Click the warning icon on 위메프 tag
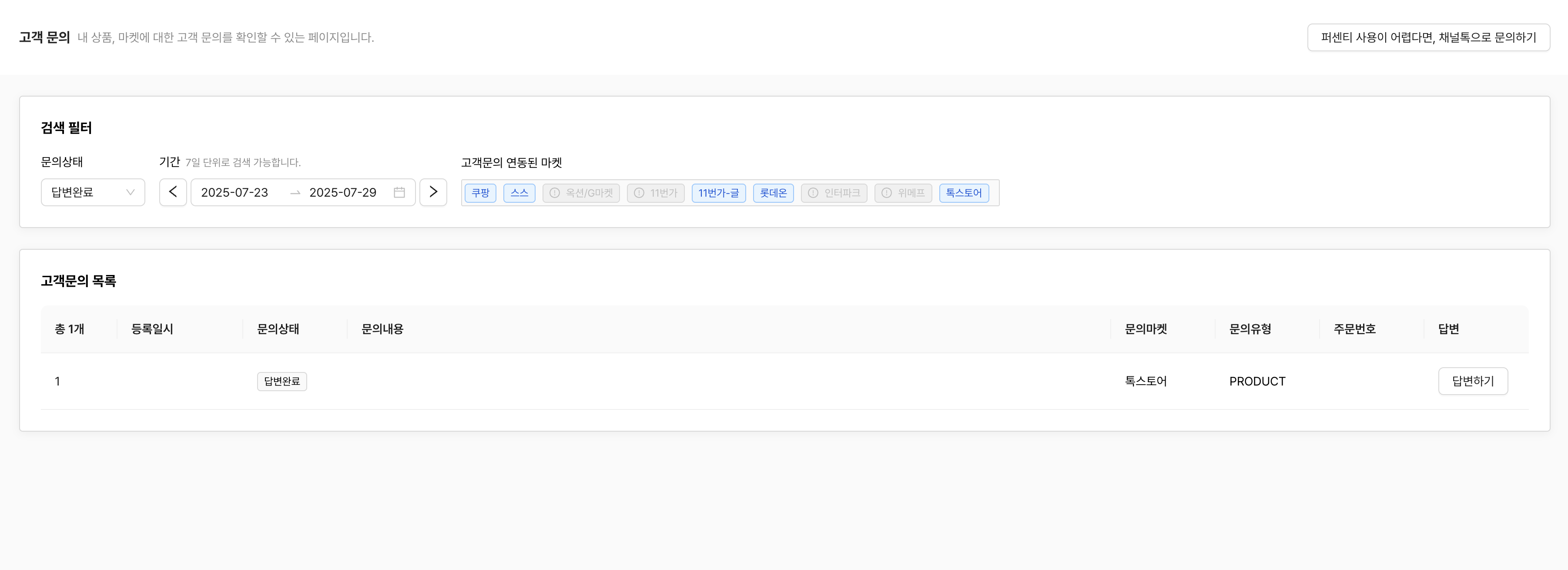The width and height of the screenshot is (1568, 570). (x=886, y=193)
